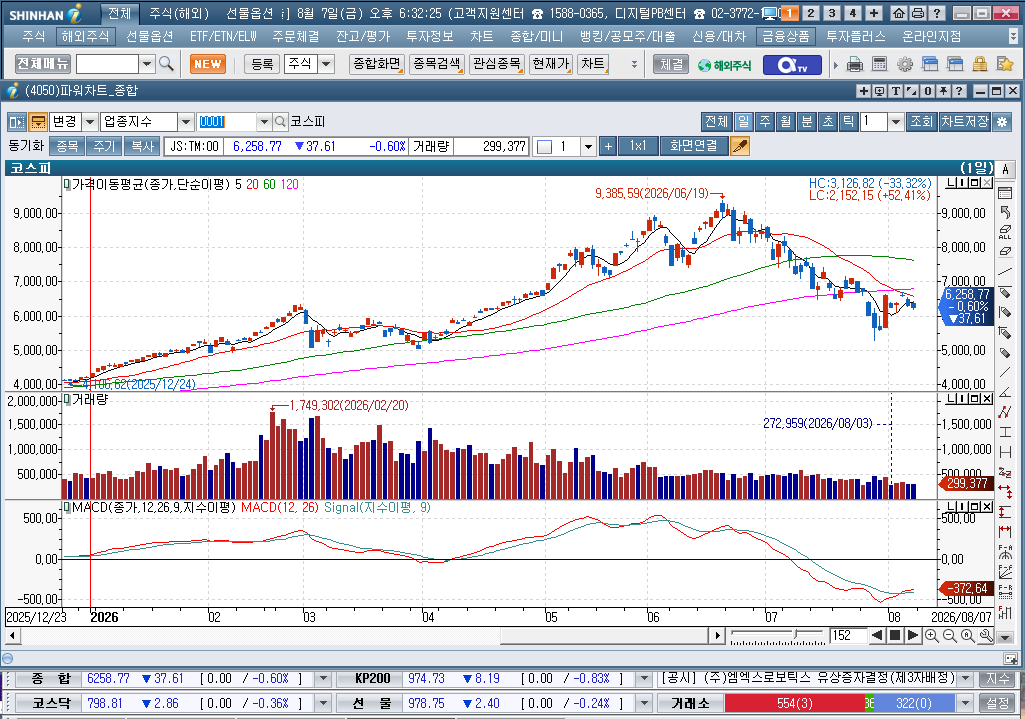Click the zoom out magnifier below chart

tap(950, 635)
